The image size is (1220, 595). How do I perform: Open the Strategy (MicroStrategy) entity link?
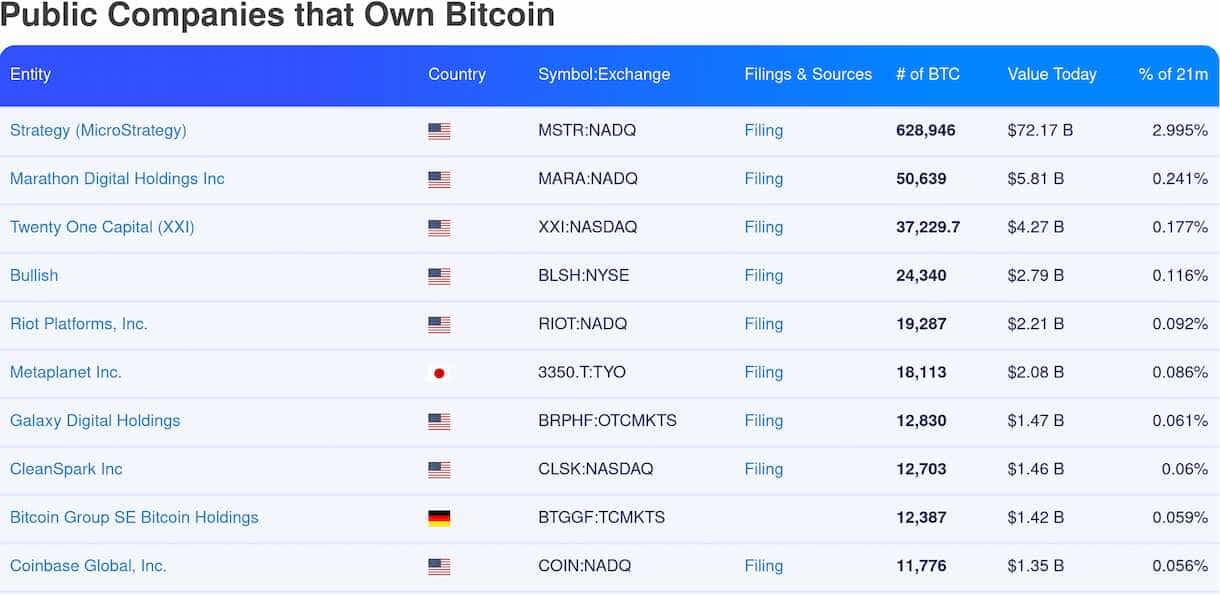98,130
